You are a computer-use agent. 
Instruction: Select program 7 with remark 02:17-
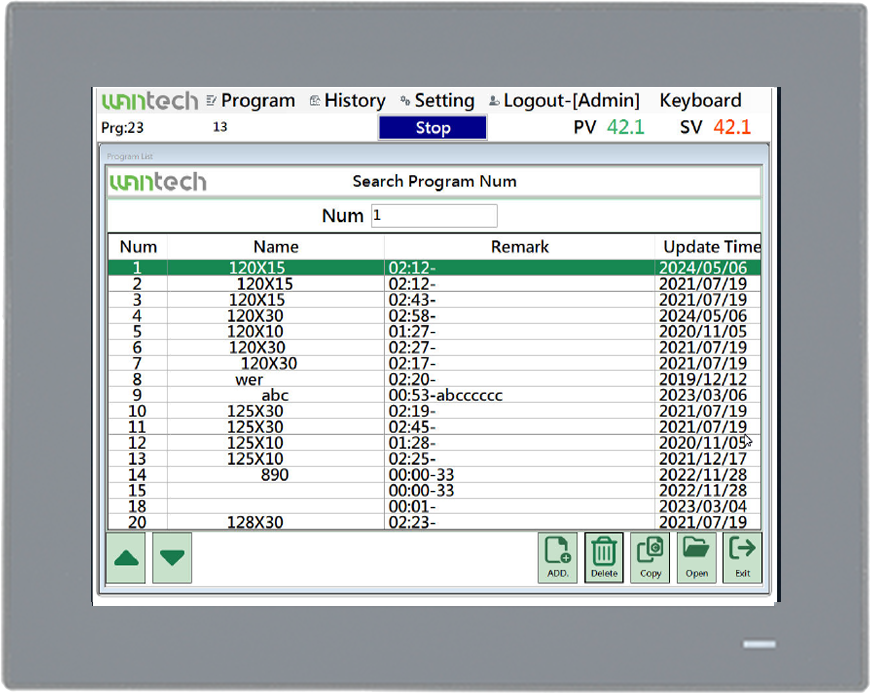(434, 363)
